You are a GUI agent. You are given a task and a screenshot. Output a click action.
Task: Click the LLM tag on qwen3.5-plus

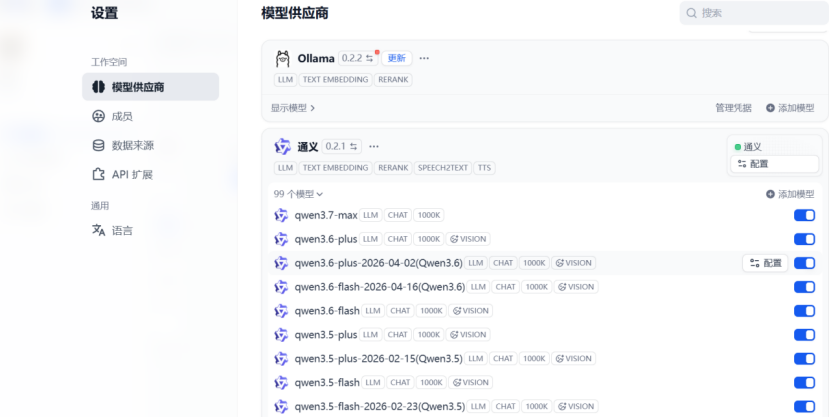[x=371, y=334]
